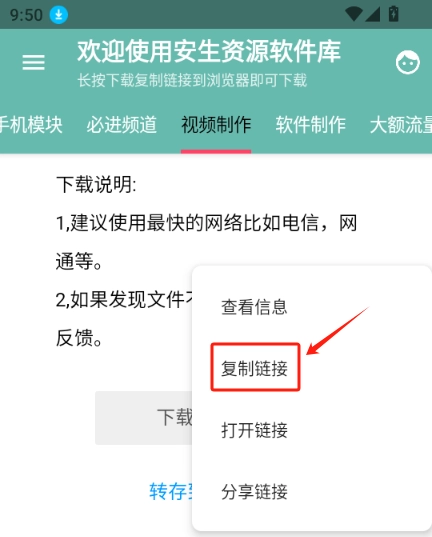Tap the 9:50 clock in status bar
Image resolution: width=432 pixels, height=537 pixels.
(26, 15)
